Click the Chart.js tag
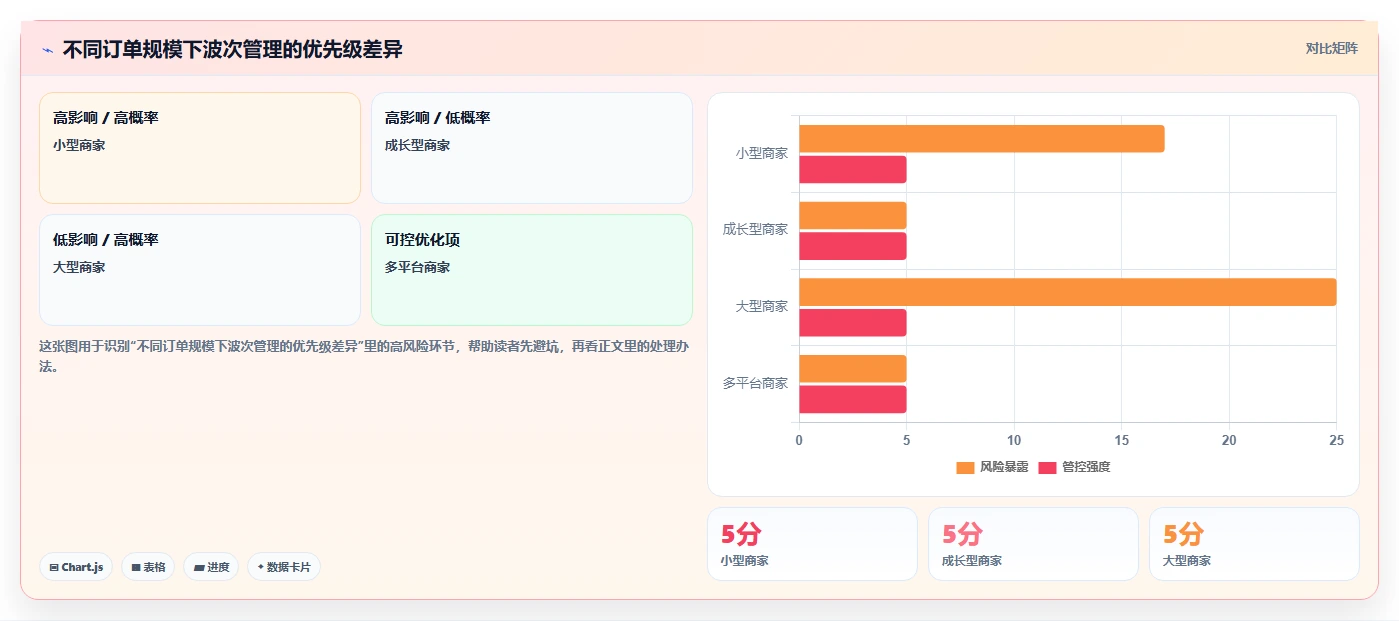Viewport: 1399px width, 621px height. click(76, 567)
